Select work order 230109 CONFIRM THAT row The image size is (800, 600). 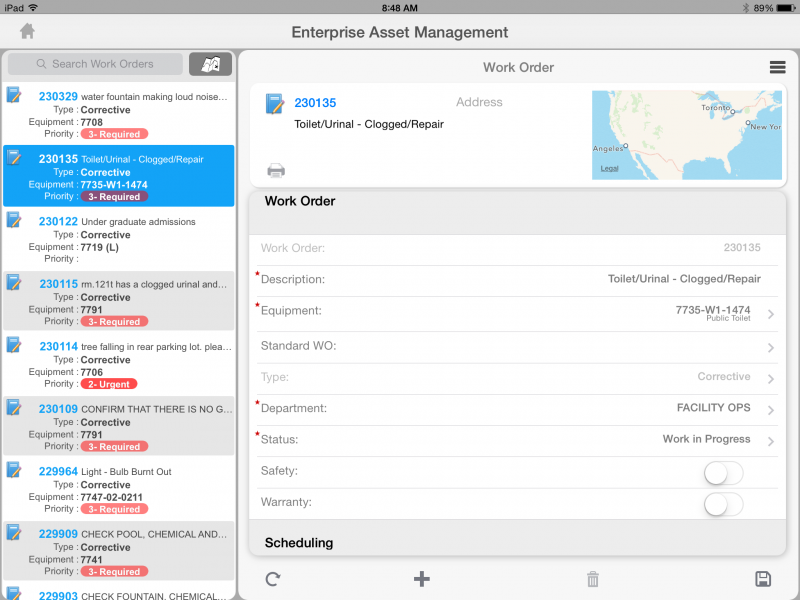pos(118,426)
